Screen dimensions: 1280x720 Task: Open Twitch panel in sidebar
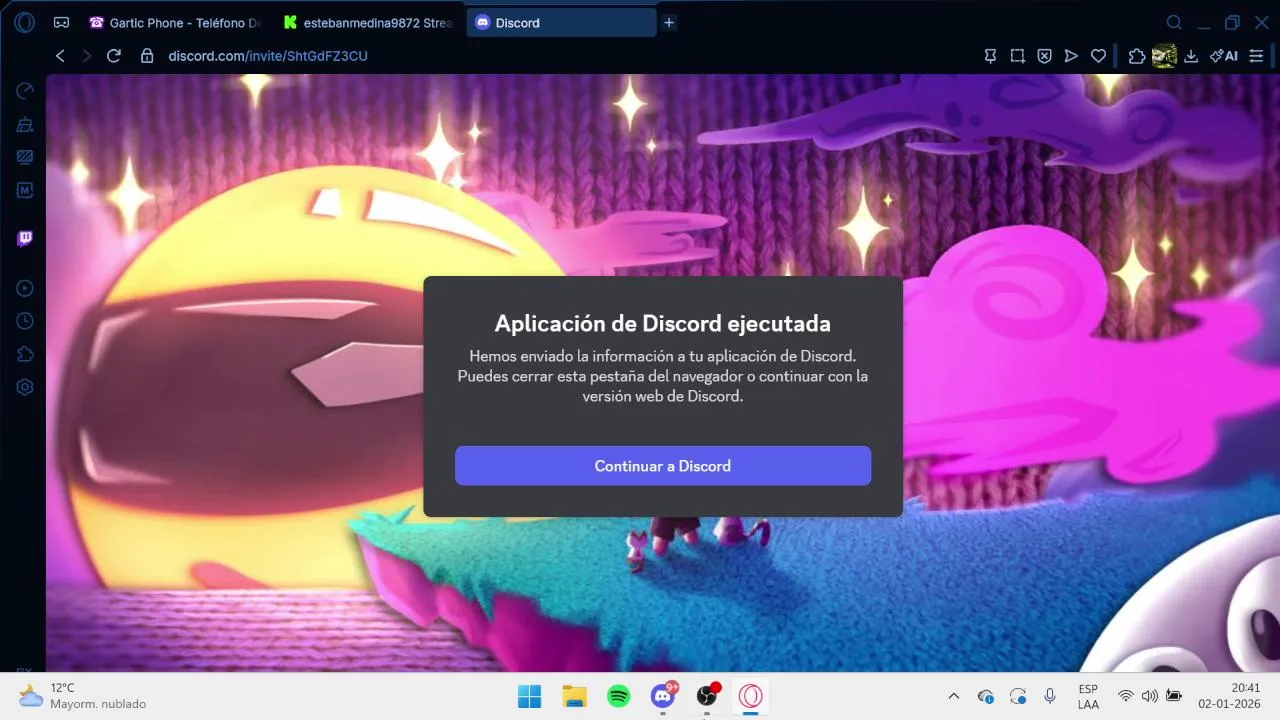click(x=25, y=238)
